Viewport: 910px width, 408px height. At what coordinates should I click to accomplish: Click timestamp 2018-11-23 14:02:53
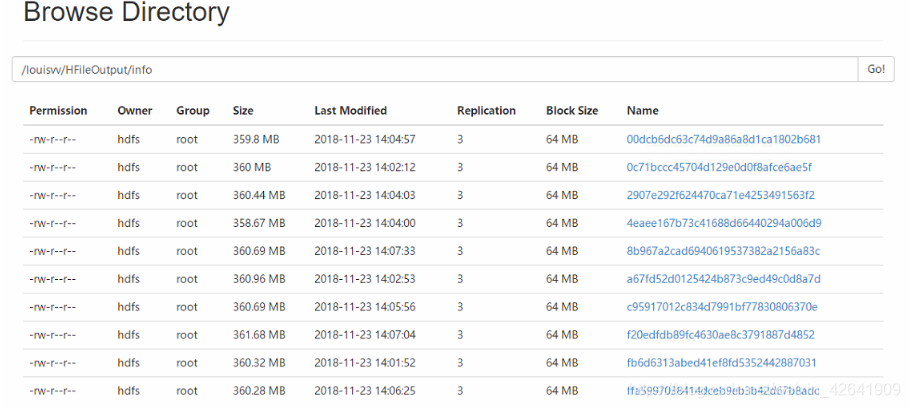365,279
